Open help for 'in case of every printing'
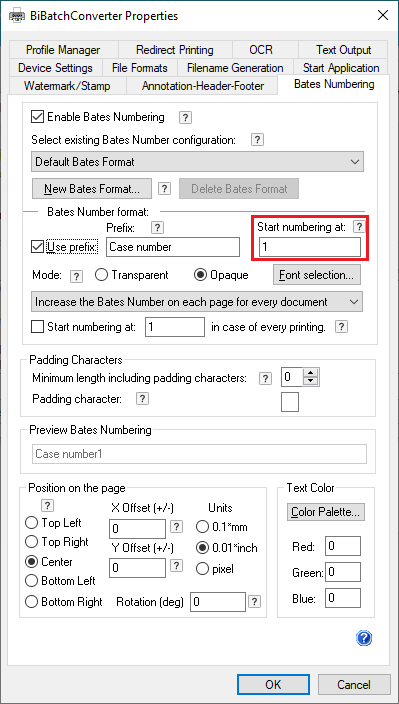 click(x=342, y=327)
